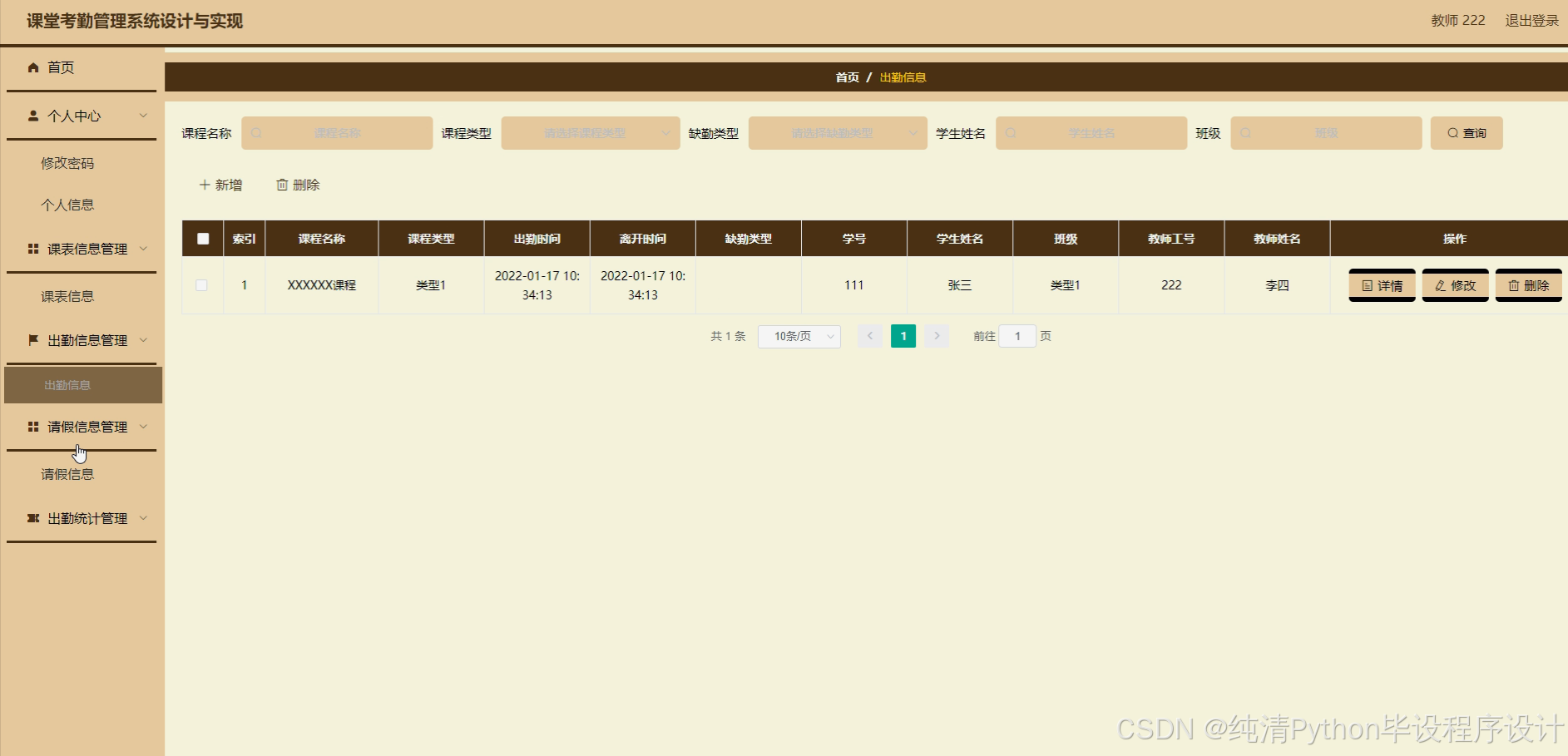Open the 10条/页 page size dropdown
1568x756 pixels.
(799, 336)
